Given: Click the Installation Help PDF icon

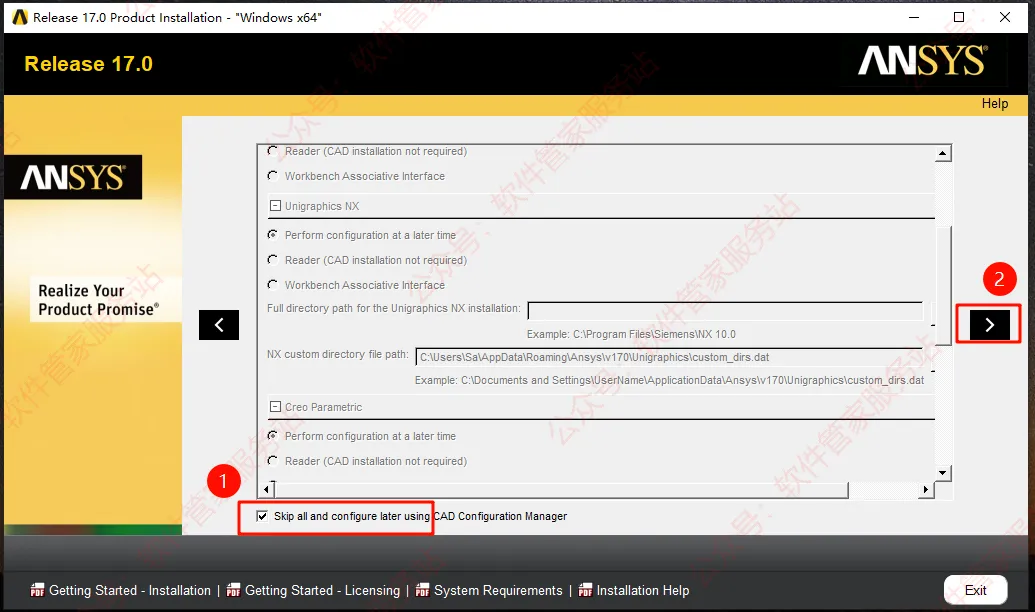Looking at the screenshot, I should [585, 590].
